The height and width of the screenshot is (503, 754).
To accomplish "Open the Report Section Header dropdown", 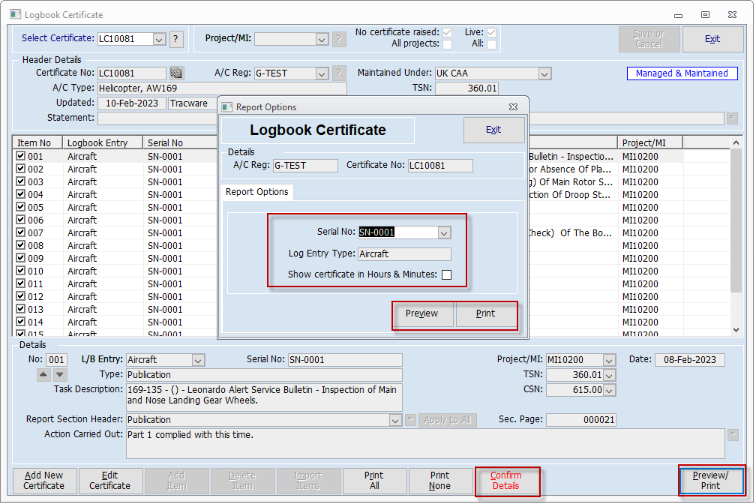I will tap(395, 420).
